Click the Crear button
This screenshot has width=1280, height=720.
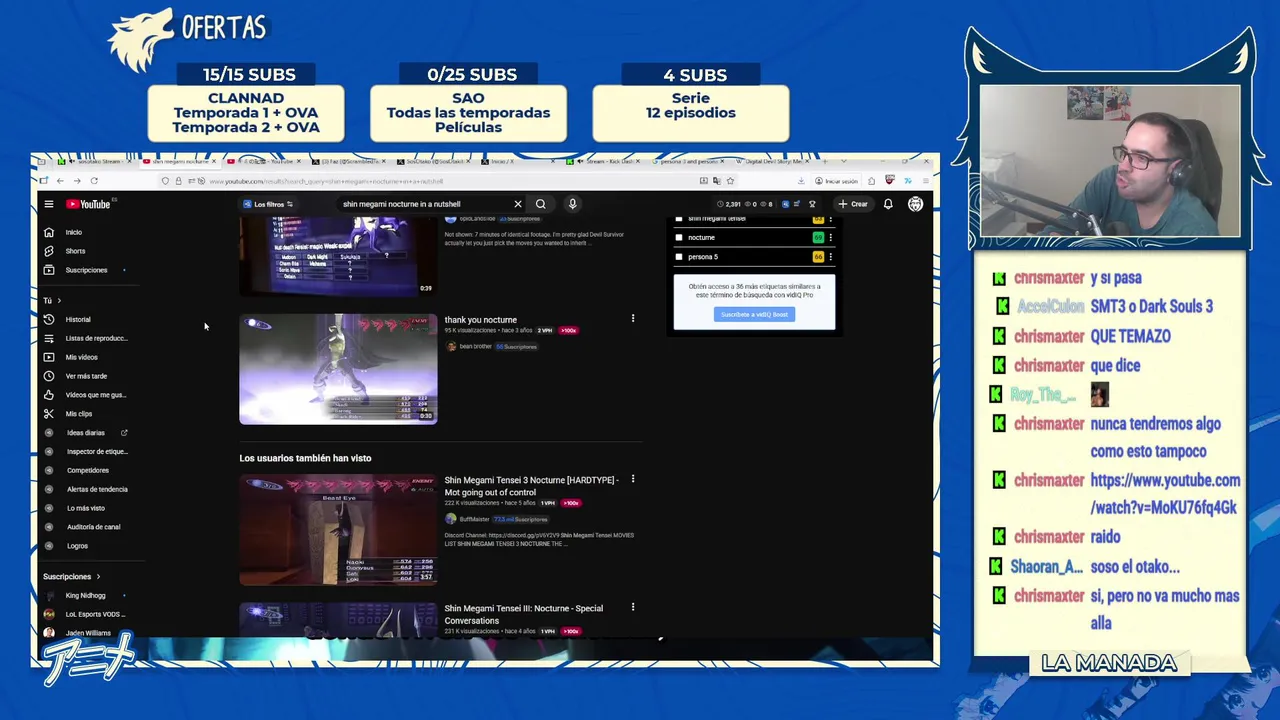click(x=853, y=204)
